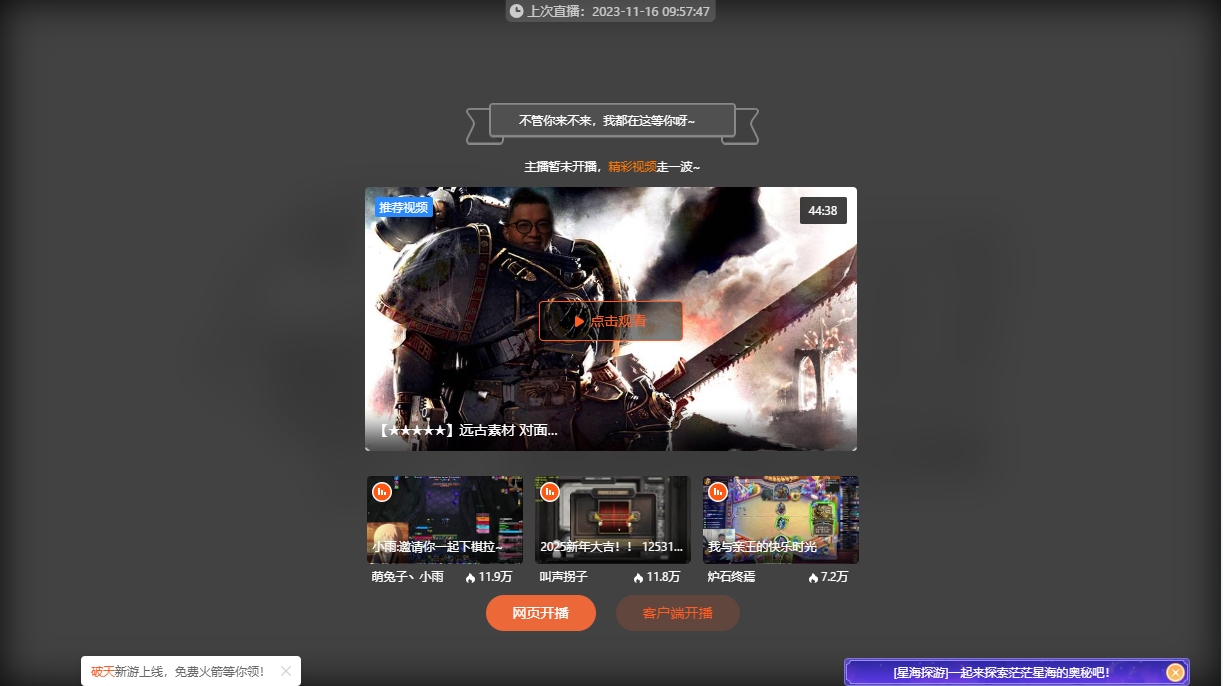Click the 推荐视频 badge on the main video
The height and width of the screenshot is (686, 1223).
(x=404, y=208)
